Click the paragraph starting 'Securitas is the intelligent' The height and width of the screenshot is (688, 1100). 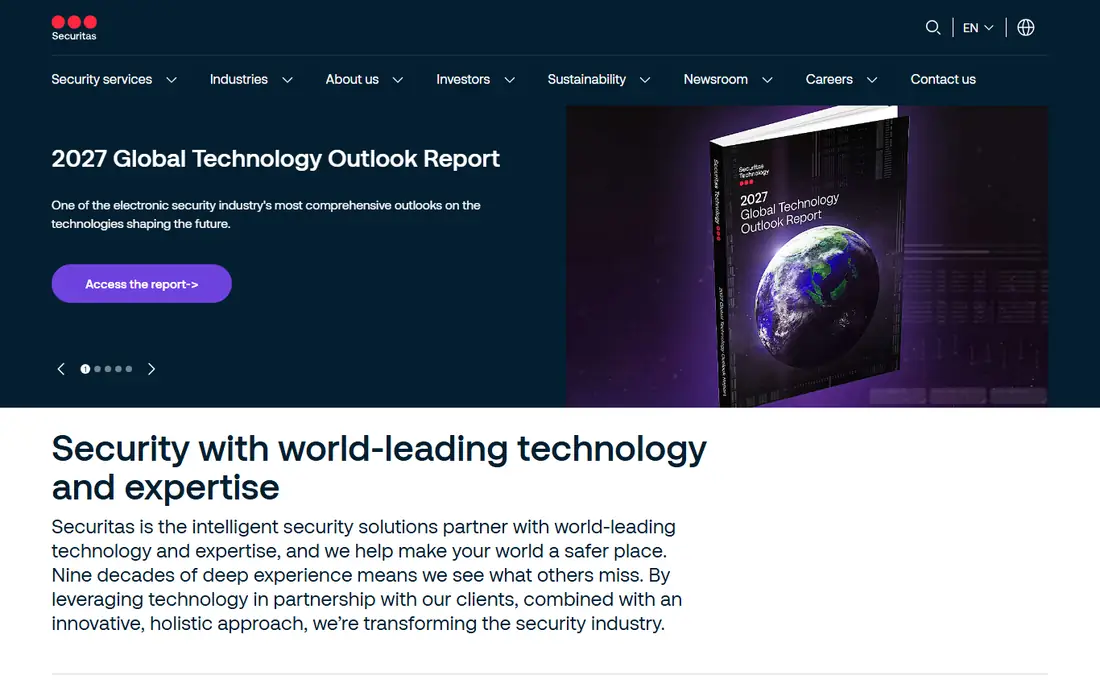(x=367, y=575)
